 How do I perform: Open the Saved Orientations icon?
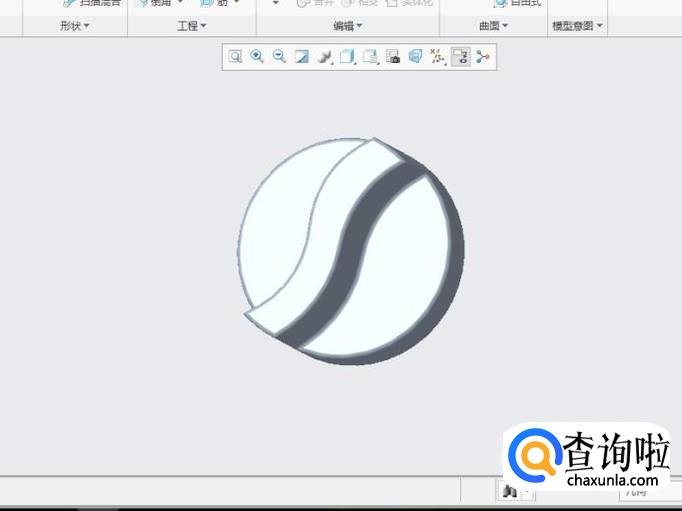370,57
